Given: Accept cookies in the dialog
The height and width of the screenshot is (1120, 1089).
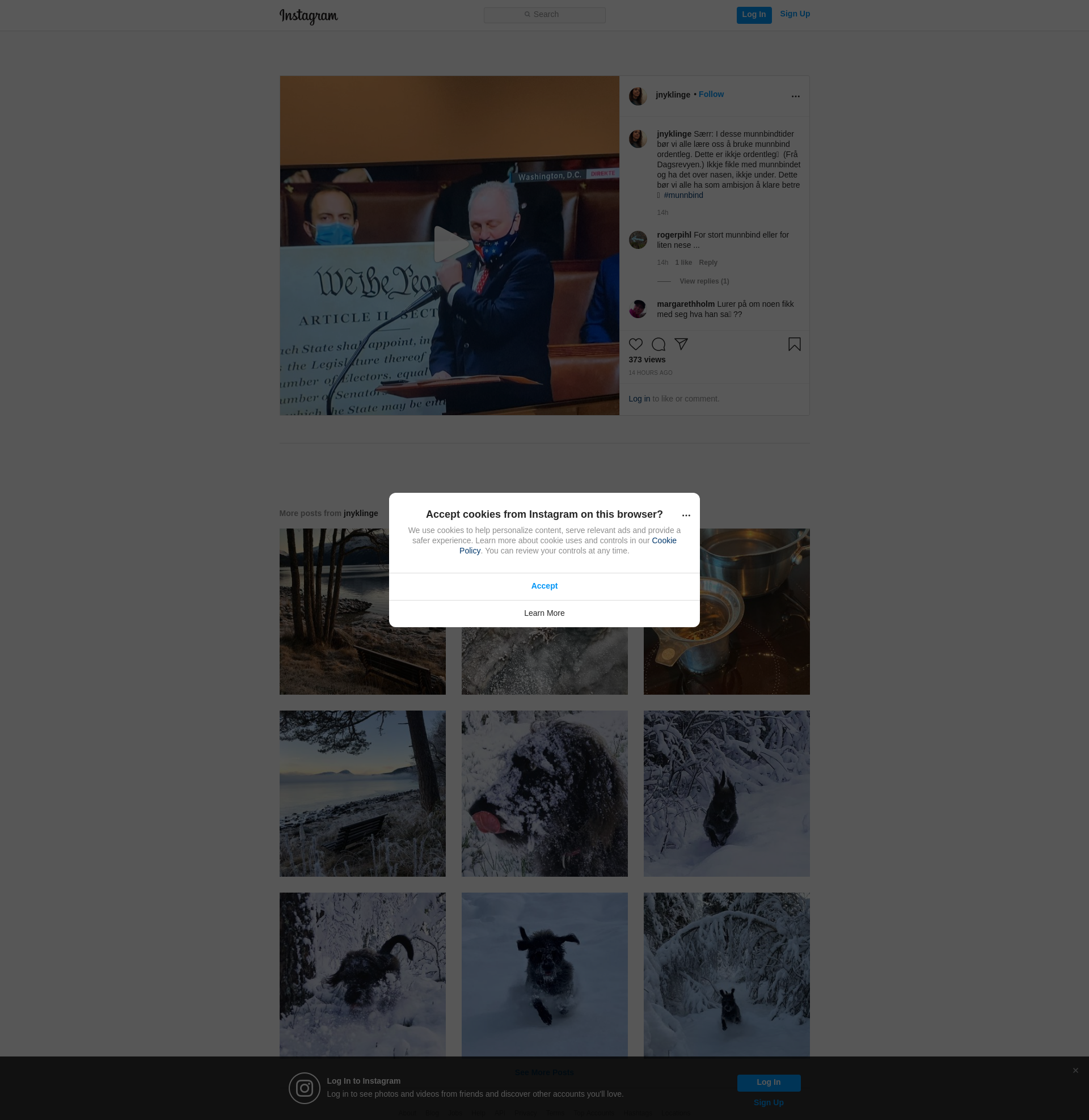Looking at the screenshot, I should click(x=544, y=586).
